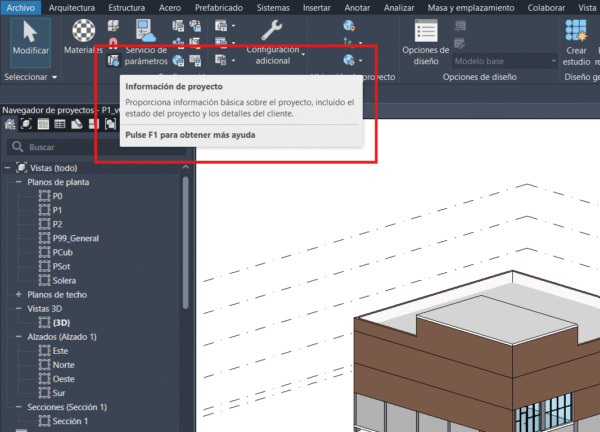The image size is (600, 432).
Task: Collapse the Alzados (Alzado 1) node
Action: coord(19,337)
